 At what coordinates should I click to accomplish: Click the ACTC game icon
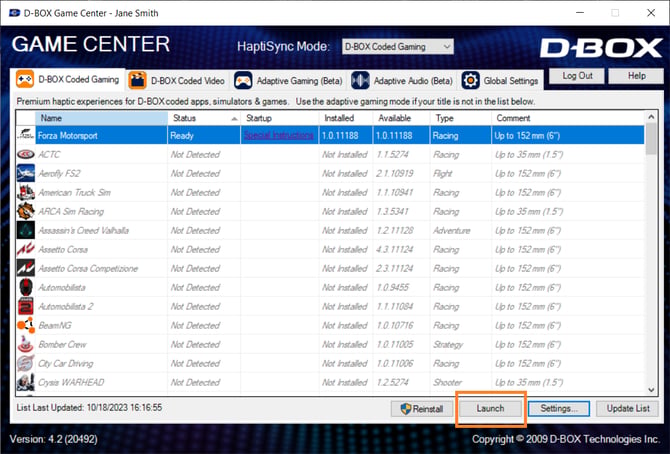tap(26, 154)
